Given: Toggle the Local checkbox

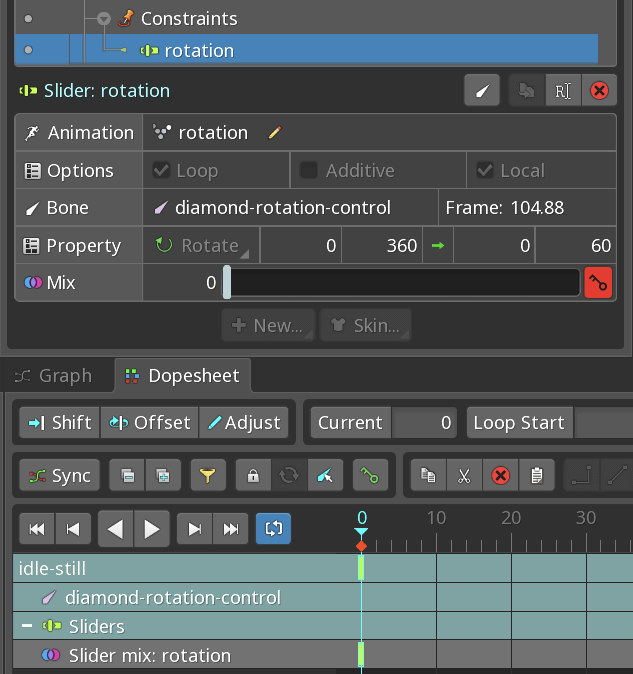Looking at the screenshot, I should click(x=485, y=170).
